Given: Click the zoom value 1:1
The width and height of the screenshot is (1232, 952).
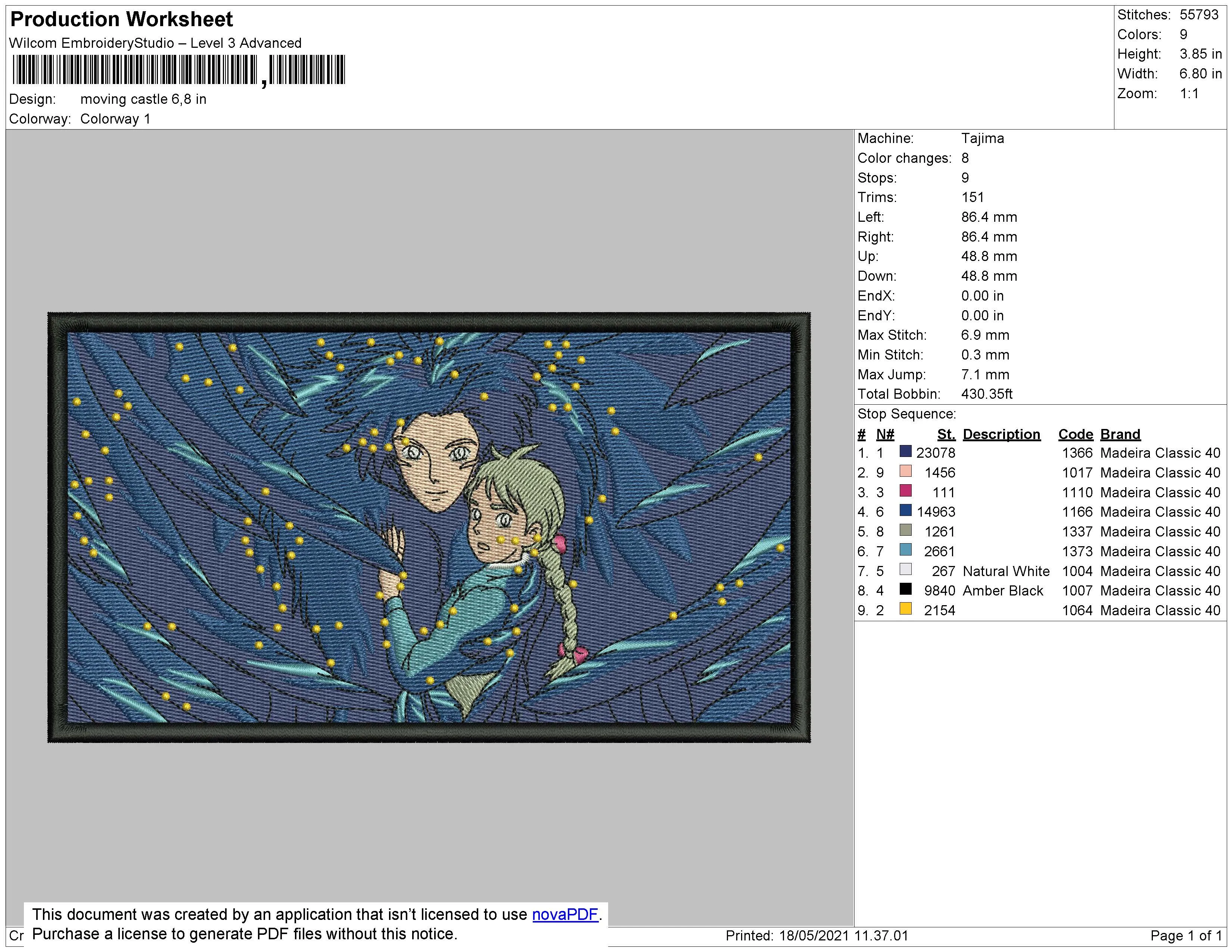Looking at the screenshot, I should pos(1189,94).
